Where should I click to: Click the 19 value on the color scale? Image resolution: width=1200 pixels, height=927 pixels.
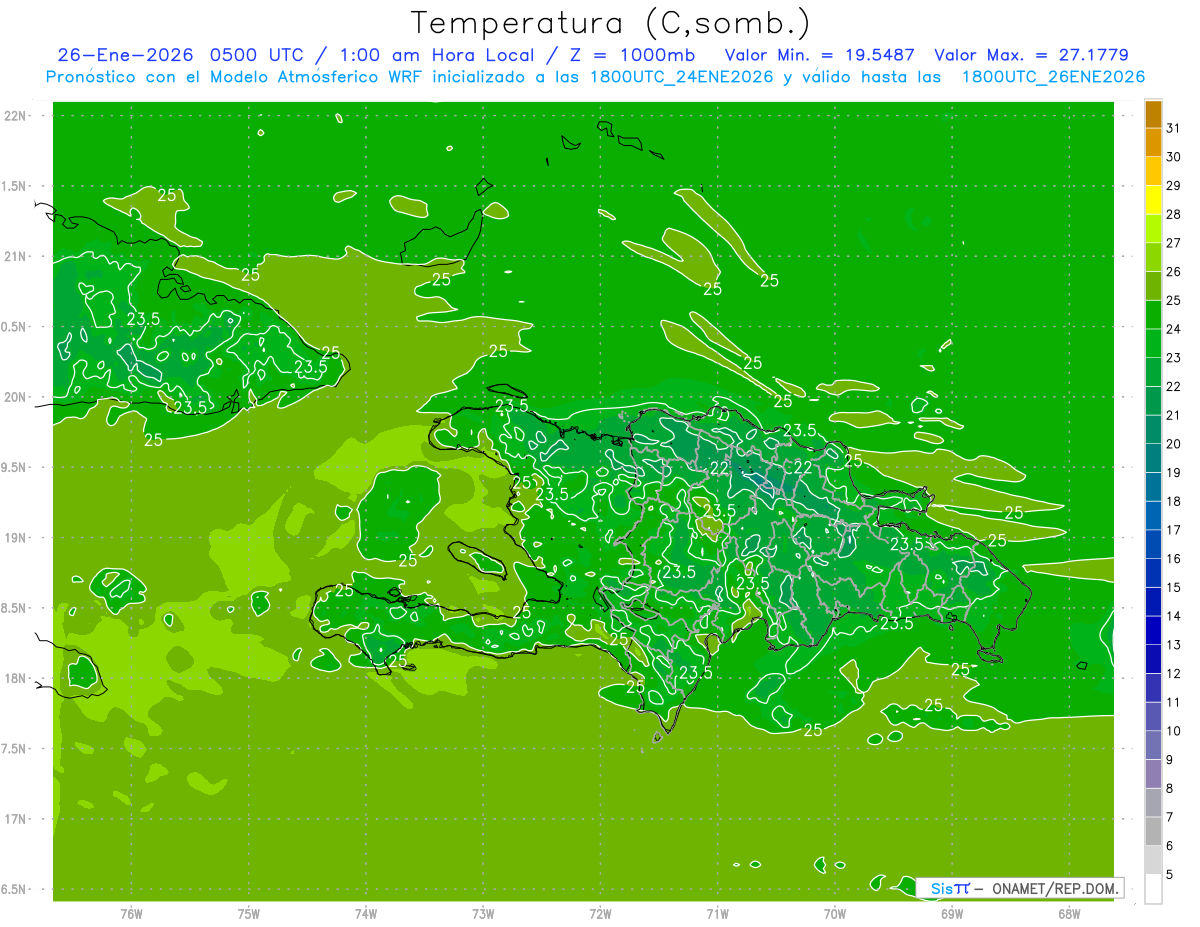(x=1173, y=473)
